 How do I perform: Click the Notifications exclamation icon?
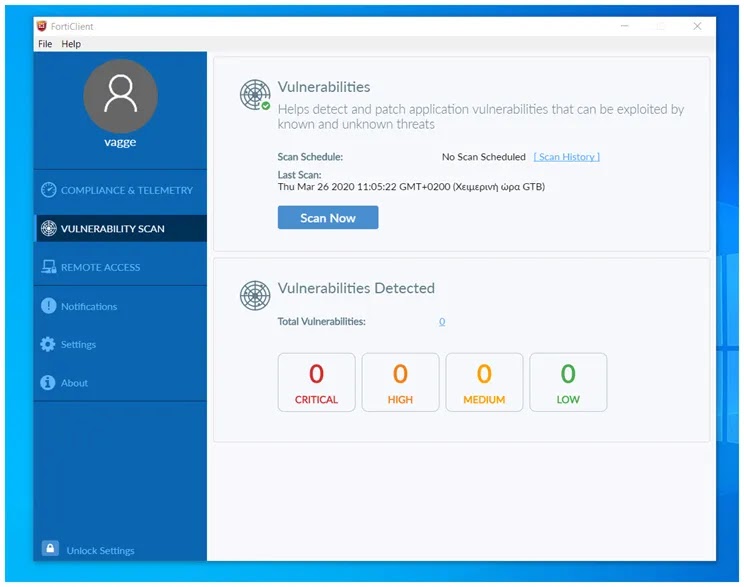pyautogui.click(x=48, y=306)
